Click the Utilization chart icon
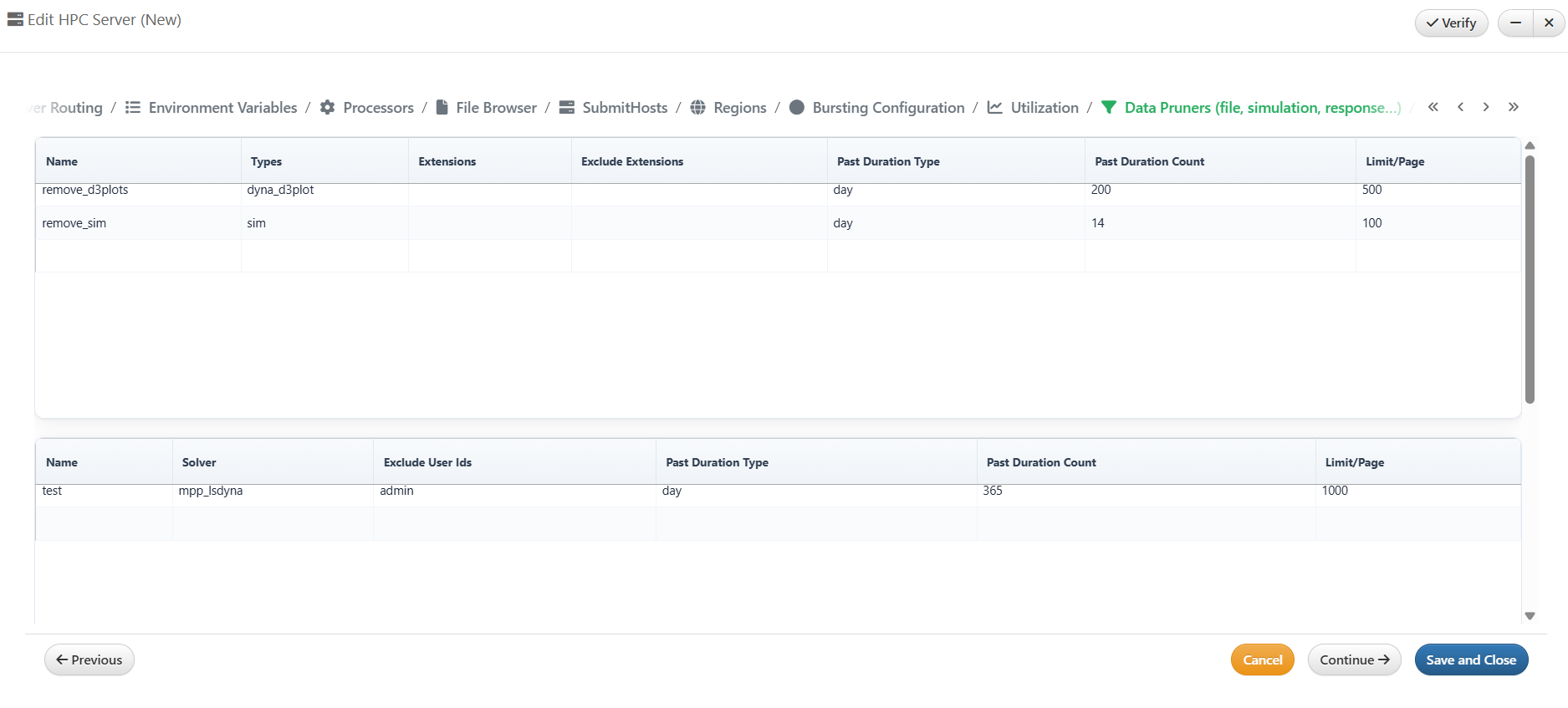The height and width of the screenshot is (708, 1568). point(995,108)
